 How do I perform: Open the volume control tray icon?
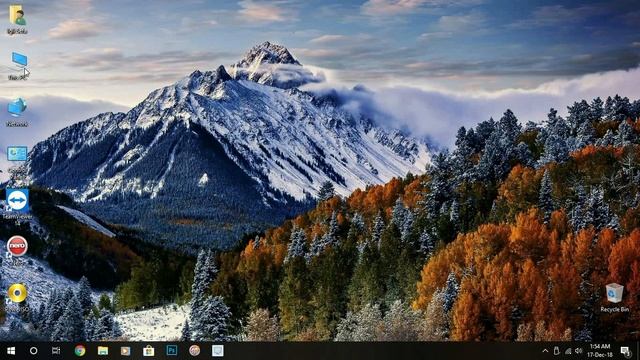tap(579, 351)
